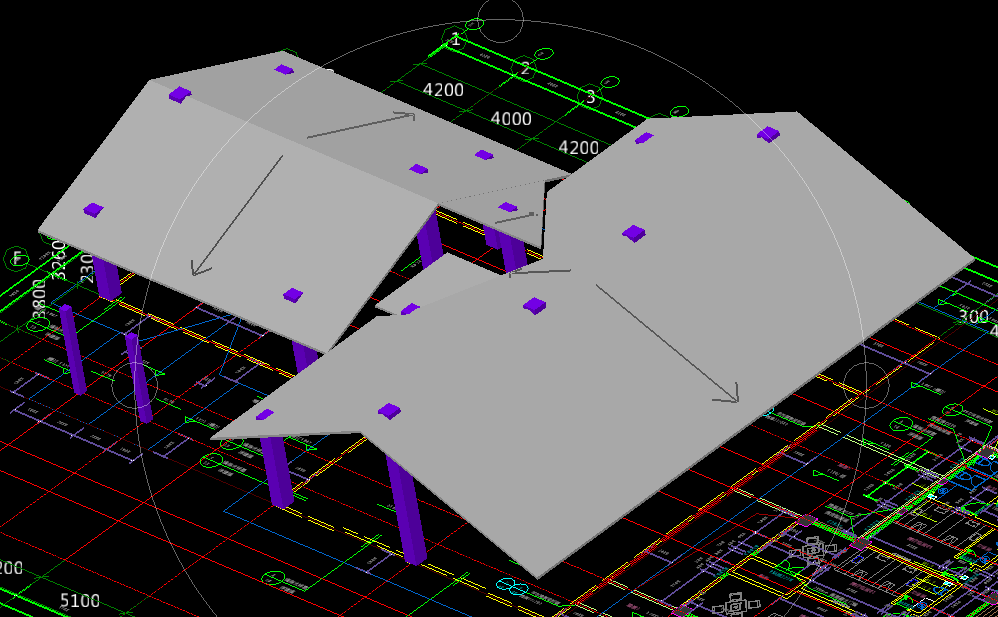Image resolution: width=998 pixels, height=617 pixels.
Task: Select the rotated 3260 dimension label
Action: tap(59, 260)
